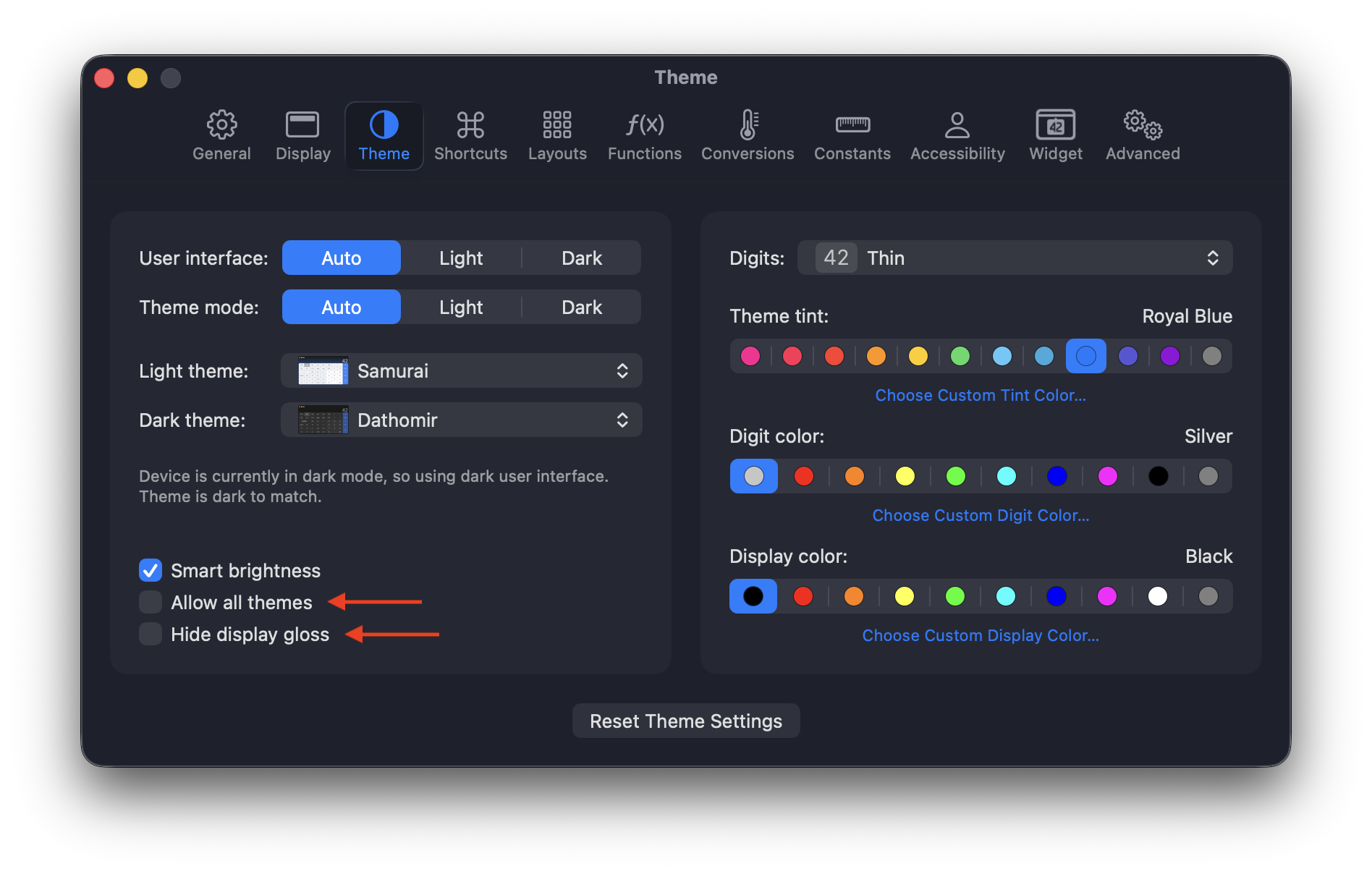The image size is (1372, 874).
Task: Select the yellow theme tint swatch
Action: 918,356
